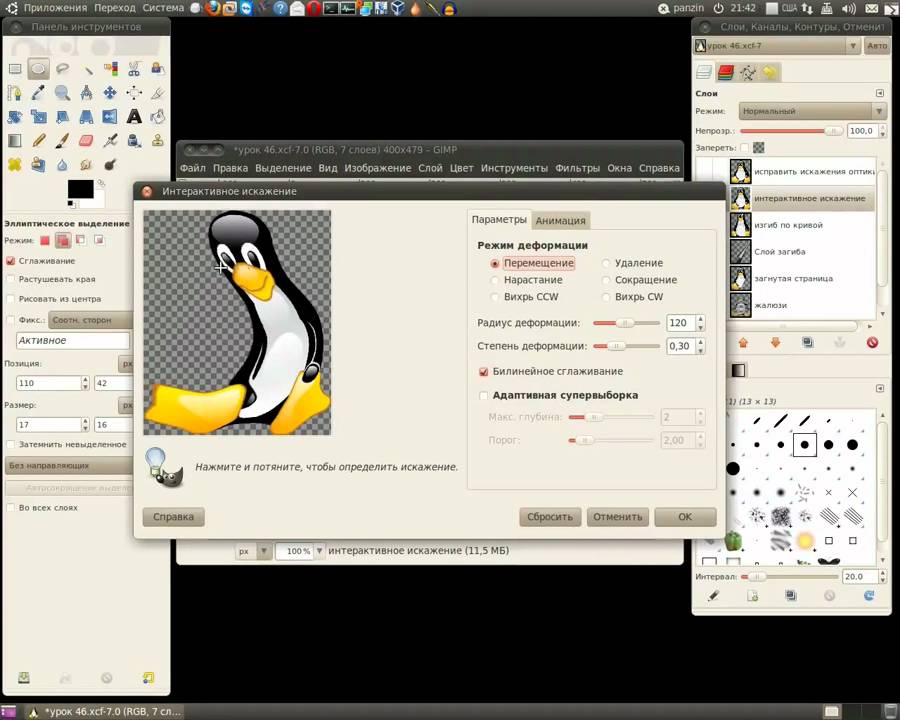900x720 pixels.
Task: Open the image selector урок 46.xcf-7 dropdown
Action: point(777,45)
